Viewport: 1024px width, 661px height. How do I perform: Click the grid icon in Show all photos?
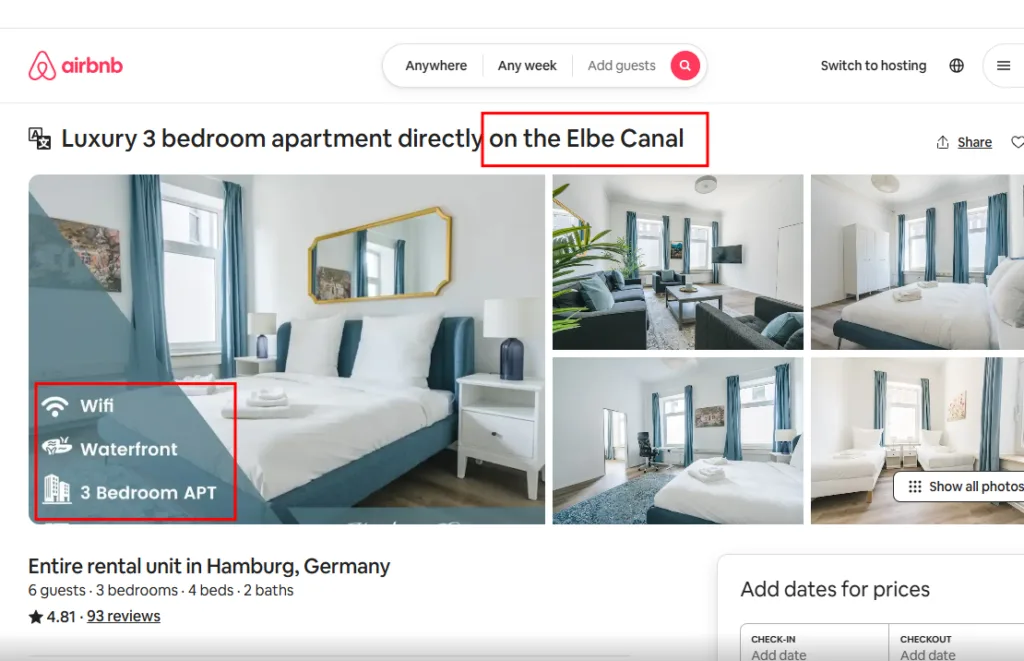915,487
